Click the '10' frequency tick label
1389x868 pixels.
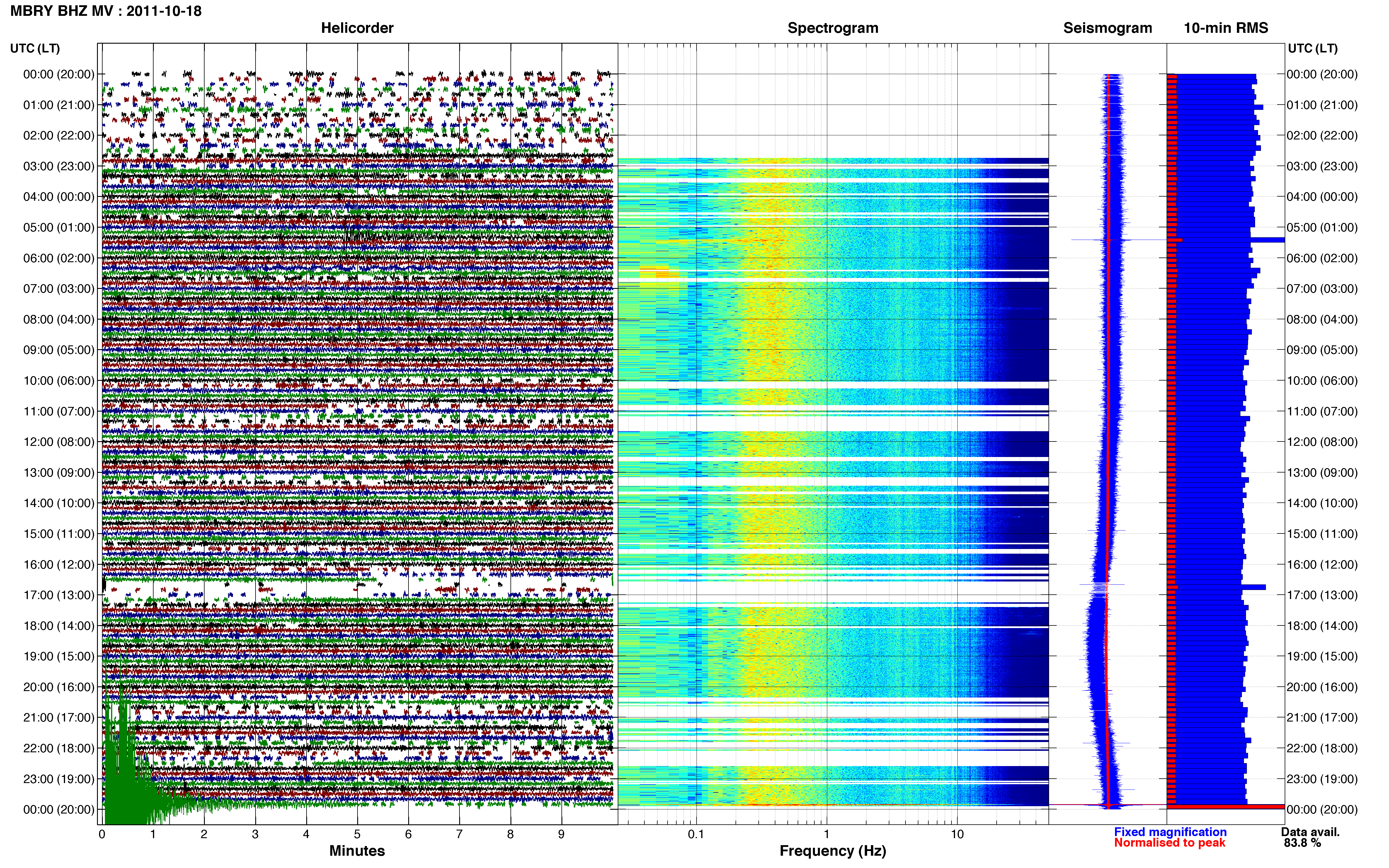pyautogui.click(x=957, y=834)
